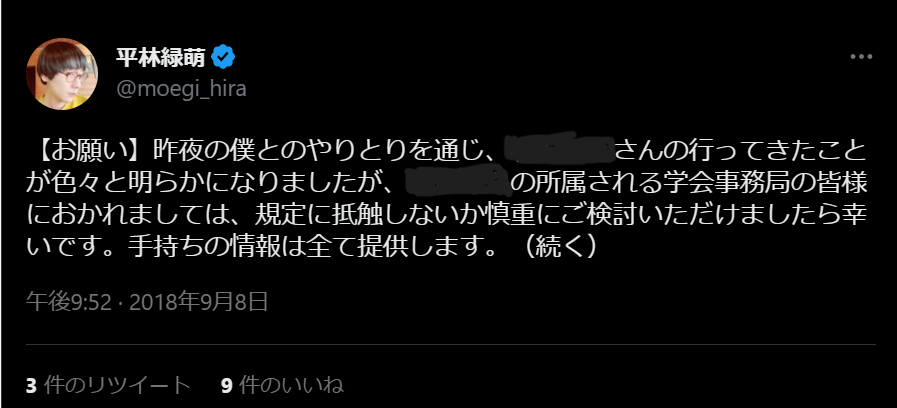Click the retweet count number 3
Image resolution: width=897 pixels, height=408 pixels.
pos(31,386)
